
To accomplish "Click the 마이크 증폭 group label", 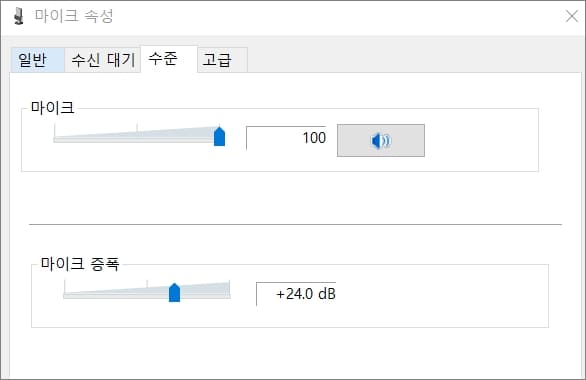I will (80, 264).
